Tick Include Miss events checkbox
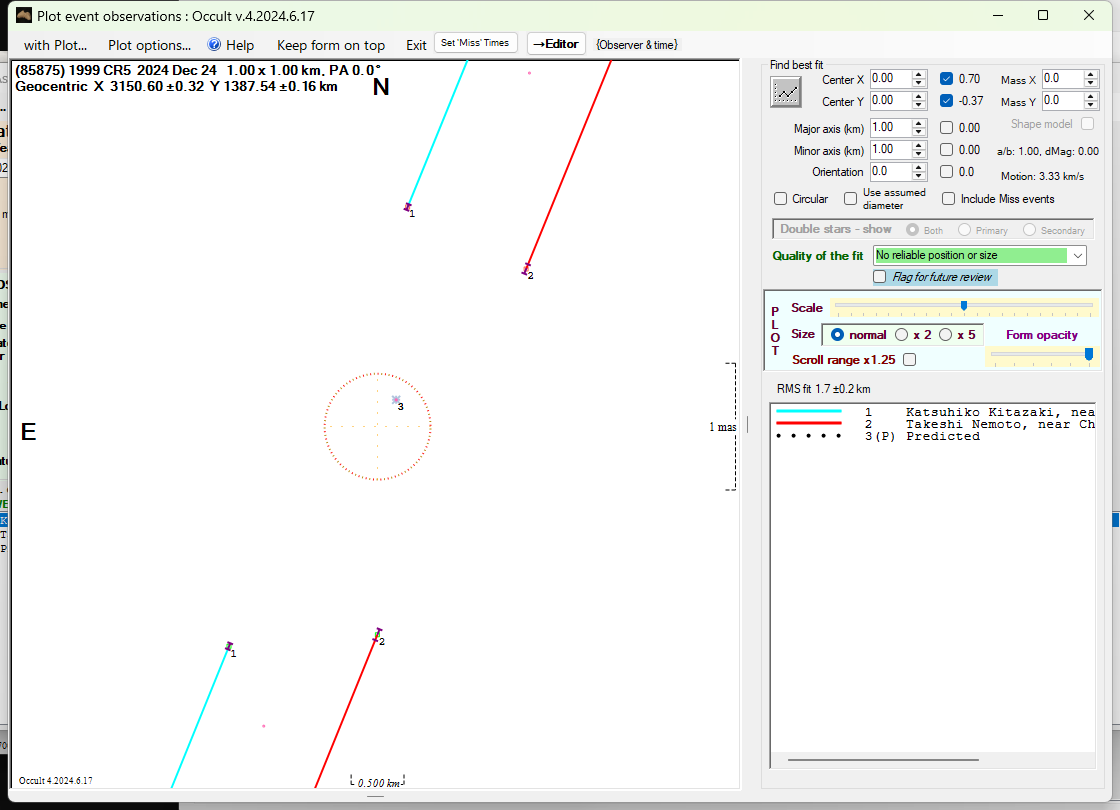Image resolution: width=1120 pixels, height=810 pixels. tap(948, 199)
